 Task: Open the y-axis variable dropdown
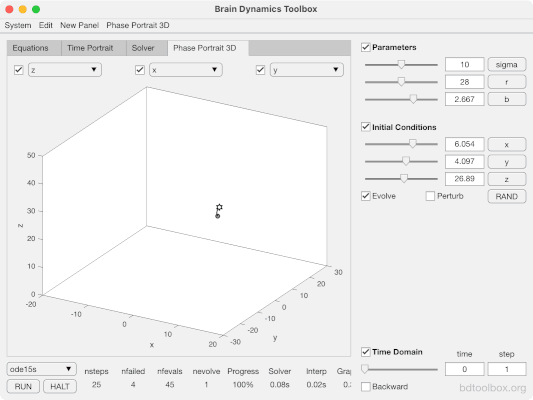pos(307,70)
